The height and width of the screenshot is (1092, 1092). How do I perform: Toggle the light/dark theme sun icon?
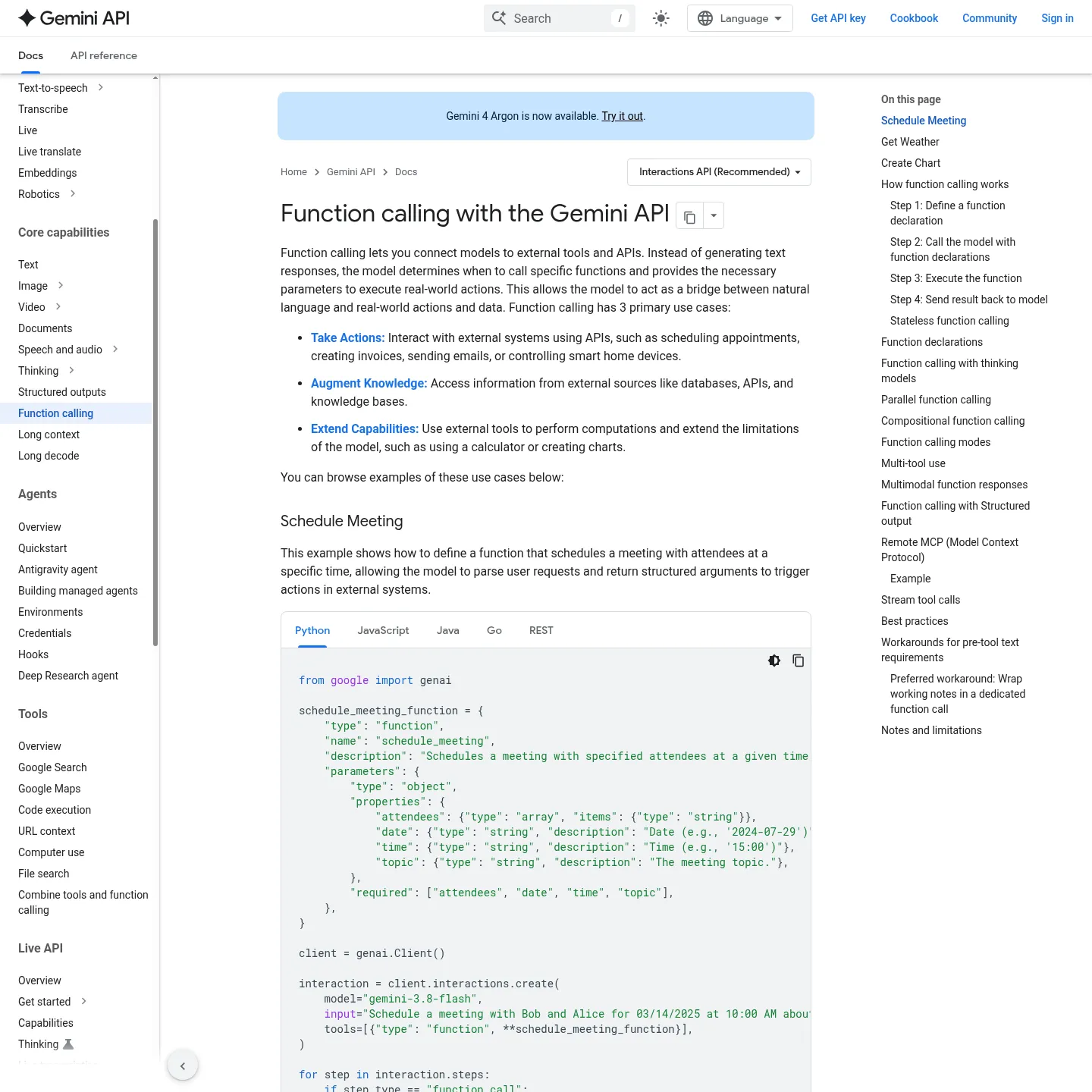click(661, 18)
